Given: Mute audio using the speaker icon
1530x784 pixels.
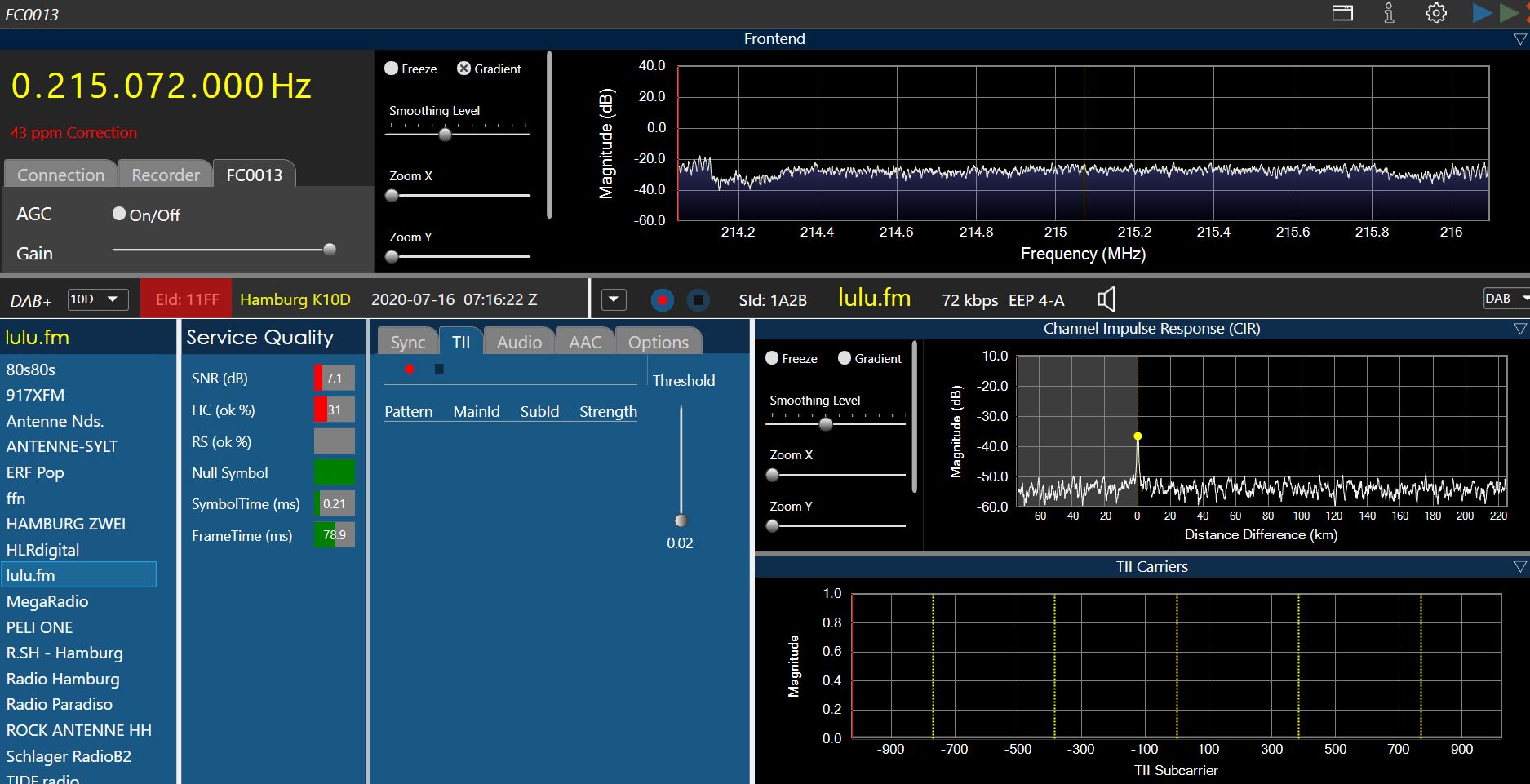Looking at the screenshot, I should (x=1106, y=299).
